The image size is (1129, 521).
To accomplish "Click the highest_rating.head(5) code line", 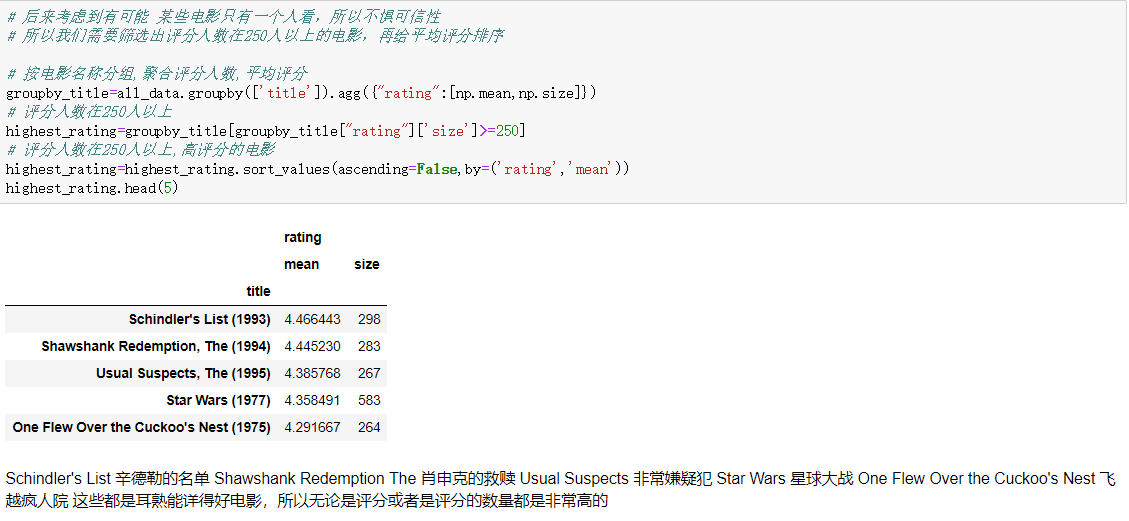I will [92, 188].
